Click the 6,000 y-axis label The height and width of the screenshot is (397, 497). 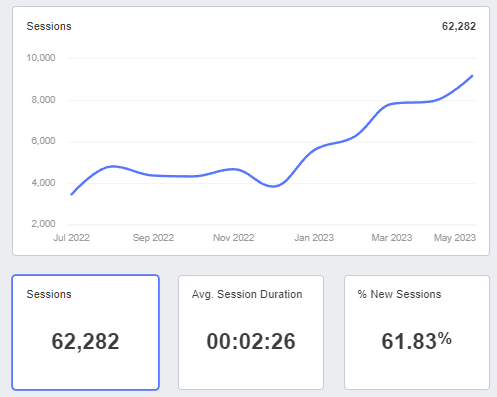[x=43, y=141]
